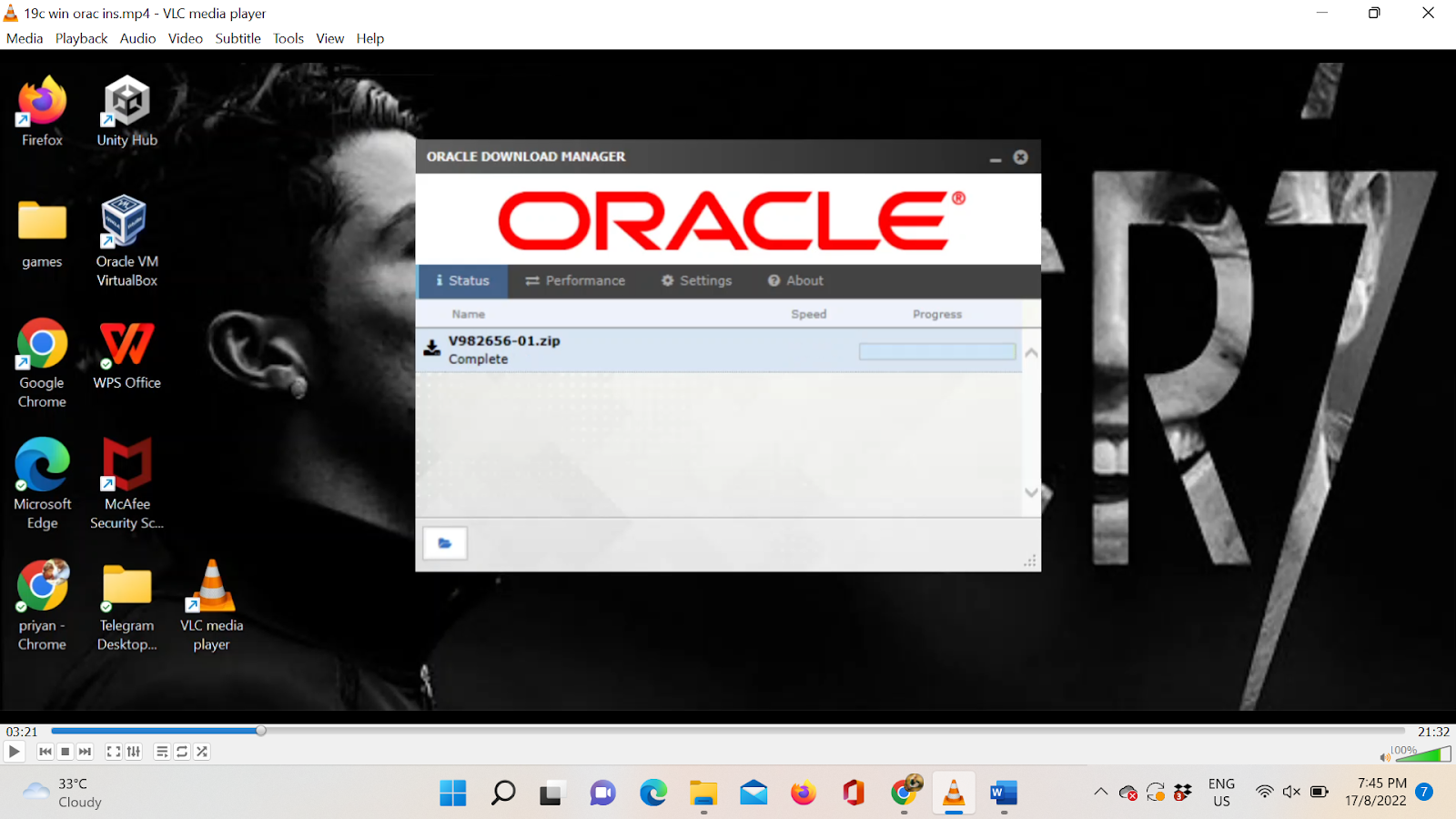Image resolution: width=1456 pixels, height=819 pixels.
Task: Click the total duration 21:32 label
Action: pyautogui.click(x=1433, y=732)
